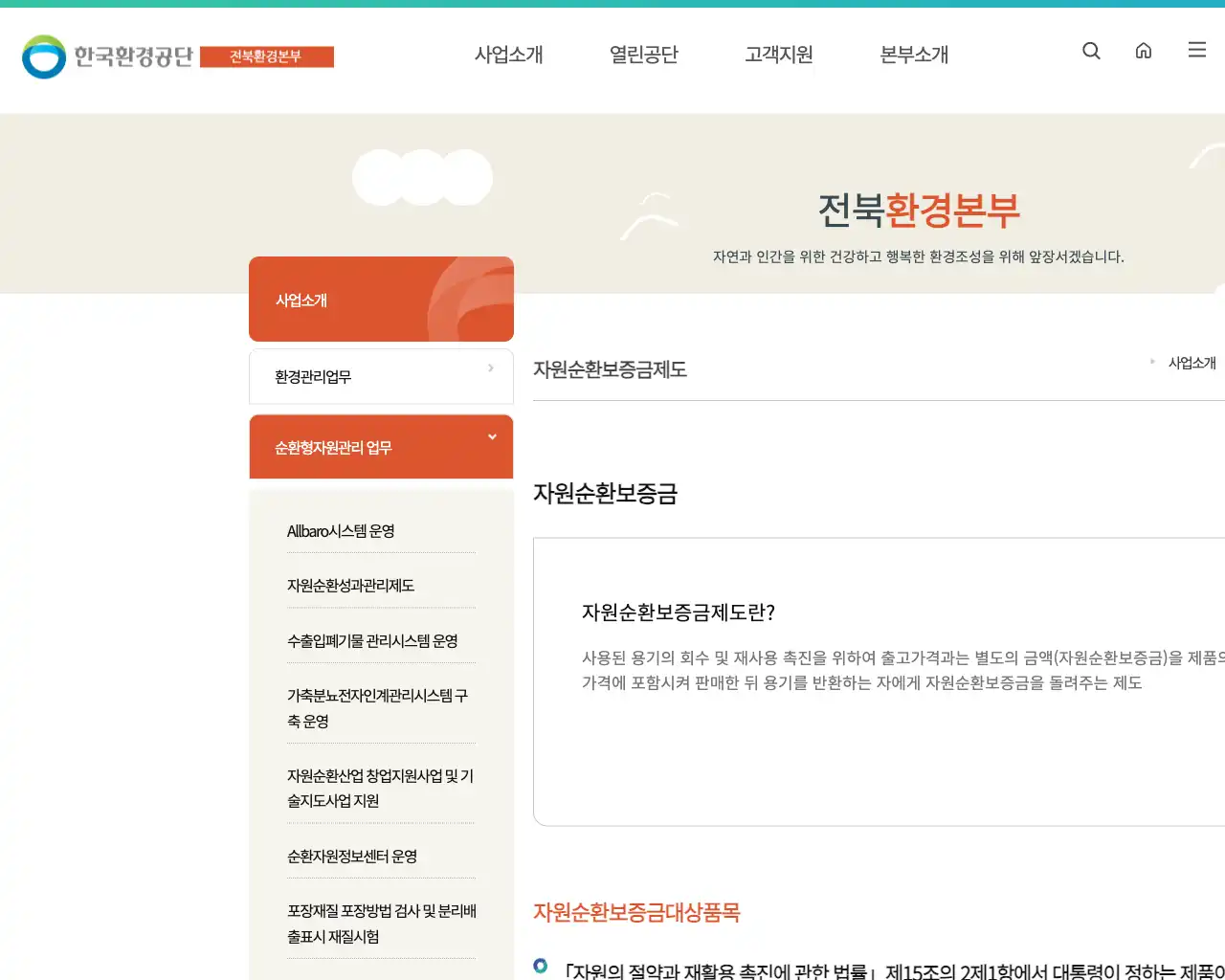Click the breadcrumb arrow before 사업소개
This screenshot has height=980, width=1225.
coord(1151,362)
